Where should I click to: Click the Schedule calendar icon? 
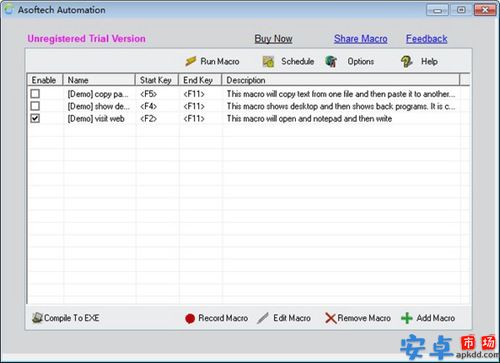pyautogui.click(x=268, y=61)
